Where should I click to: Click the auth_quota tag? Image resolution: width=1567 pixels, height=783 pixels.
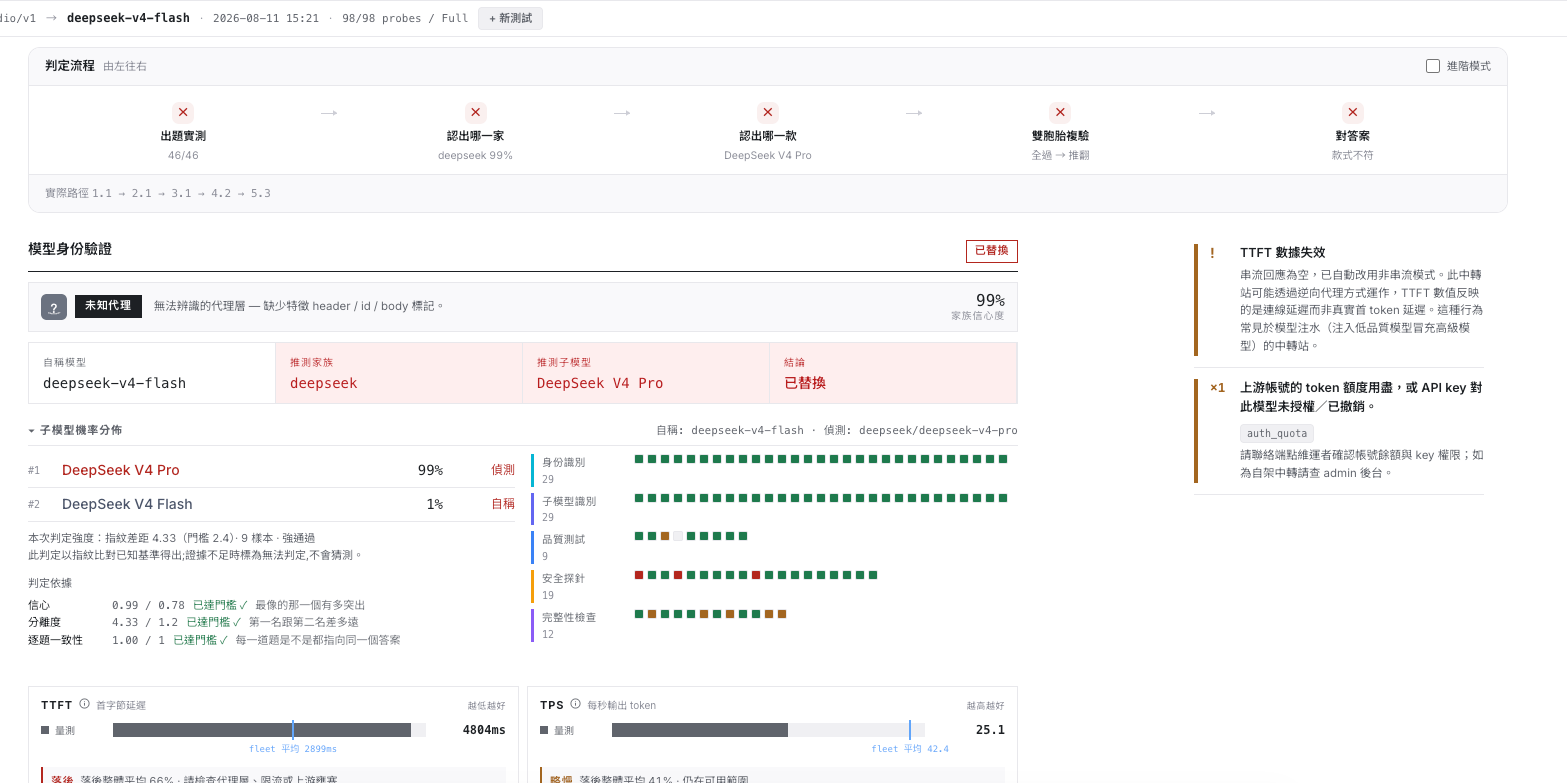coord(1277,433)
